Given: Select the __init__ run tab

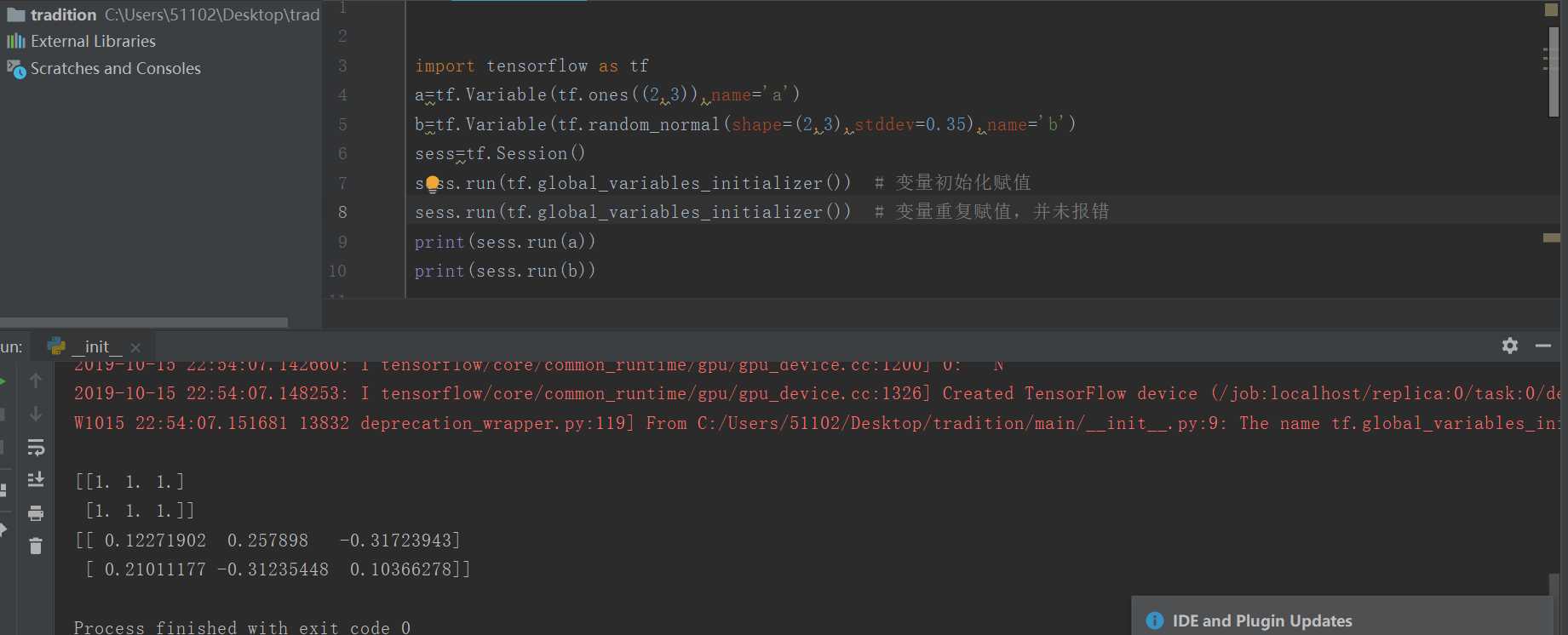Looking at the screenshot, I should [x=94, y=346].
